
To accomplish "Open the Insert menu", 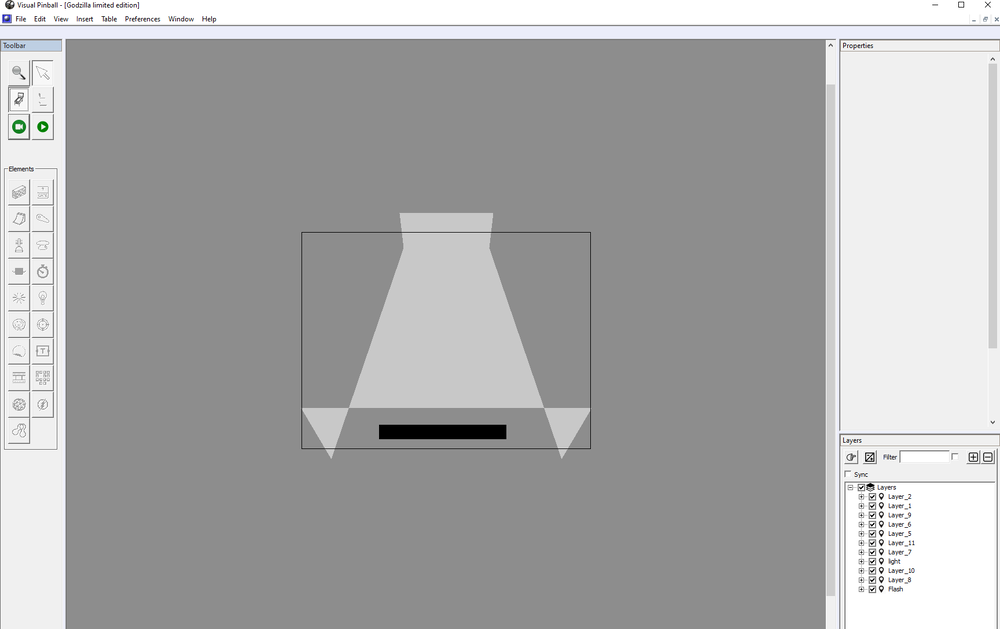I will coord(85,19).
